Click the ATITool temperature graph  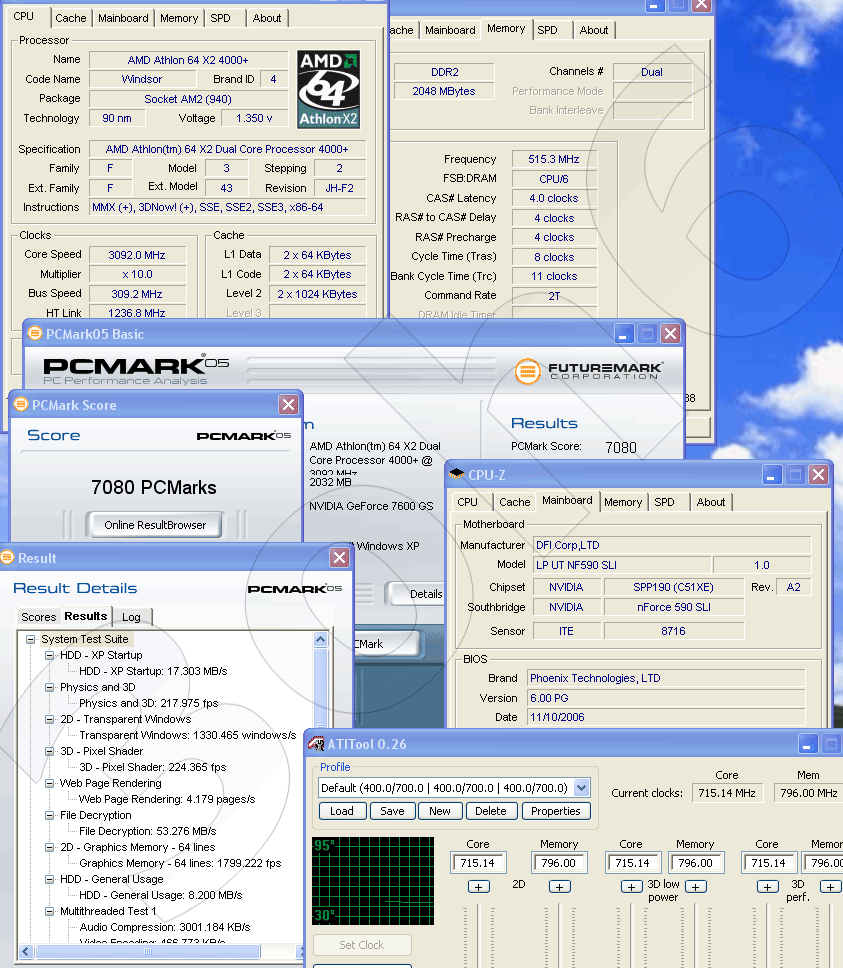[373, 881]
